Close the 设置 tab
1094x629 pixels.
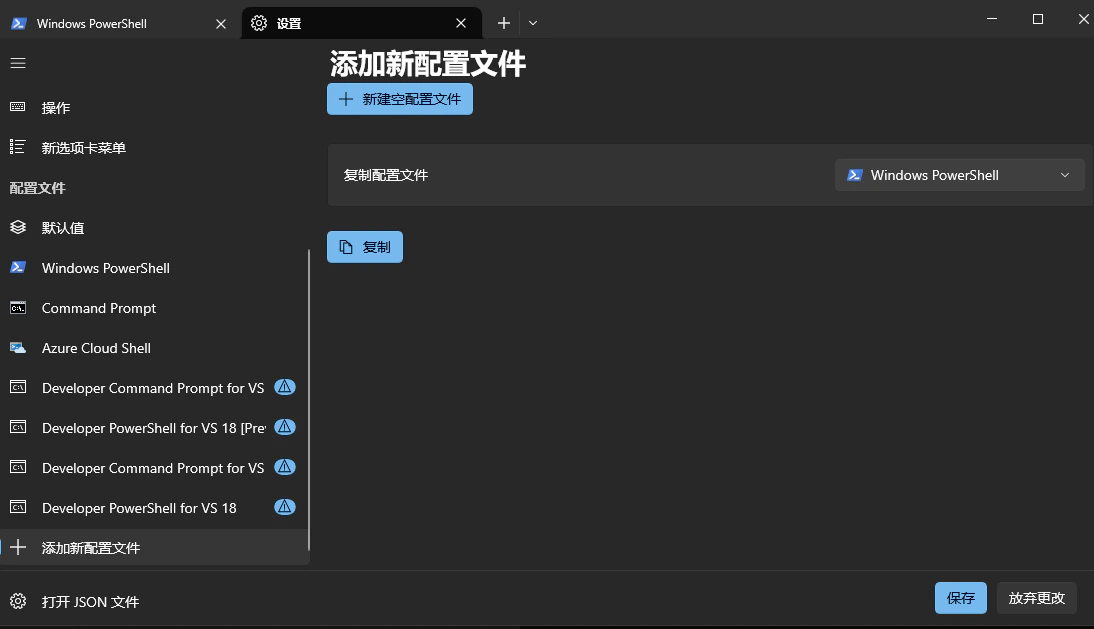tap(461, 23)
